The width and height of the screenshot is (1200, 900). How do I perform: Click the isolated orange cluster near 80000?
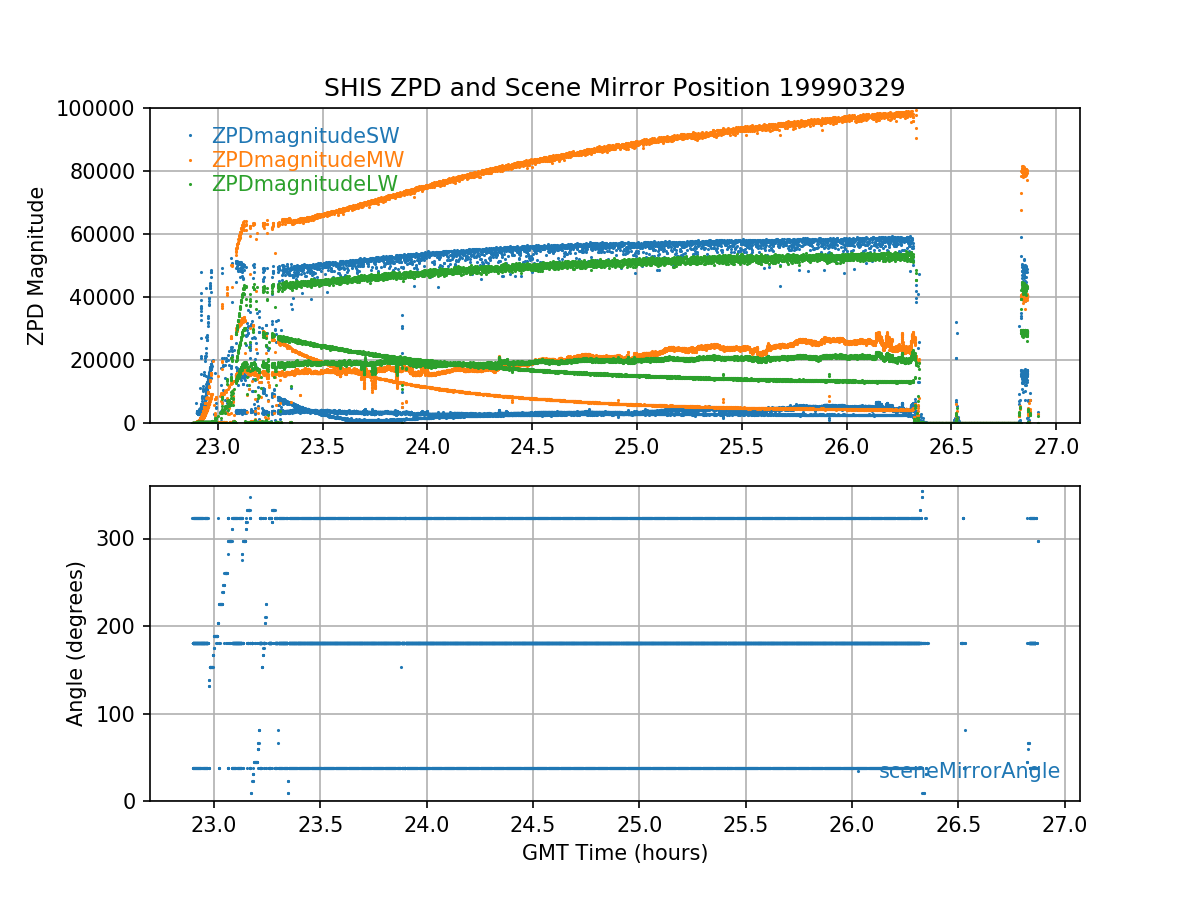click(x=1023, y=172)
